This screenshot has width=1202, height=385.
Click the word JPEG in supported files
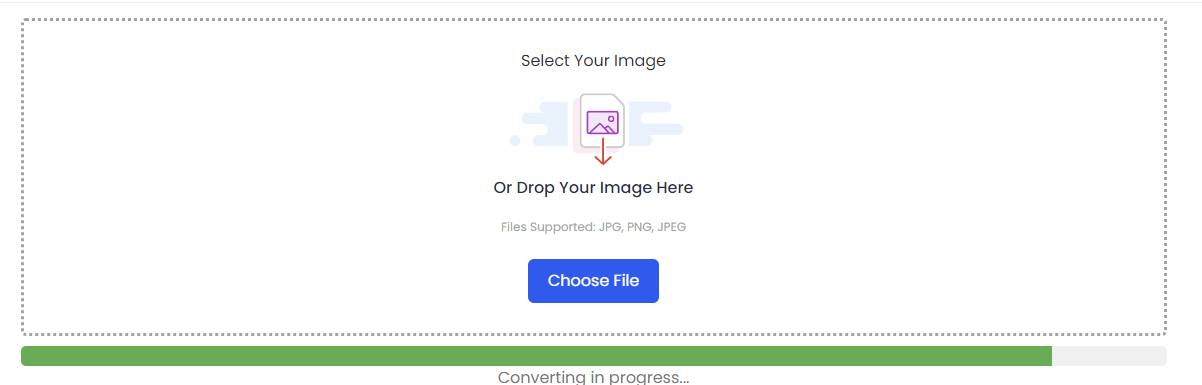tap(671, 227)
